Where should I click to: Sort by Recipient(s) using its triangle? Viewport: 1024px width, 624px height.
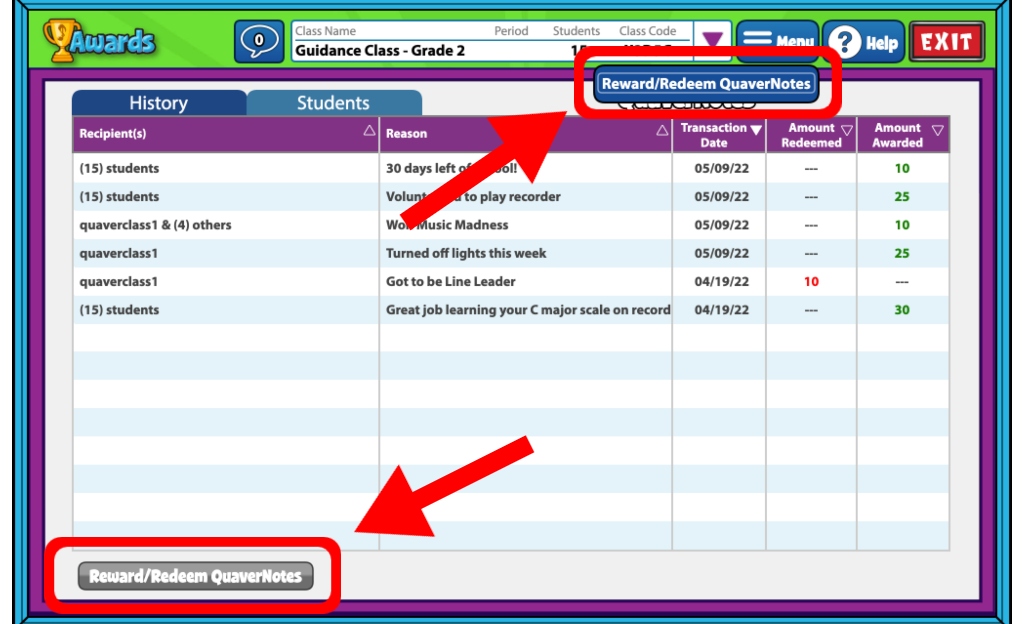tap(369, 131)
